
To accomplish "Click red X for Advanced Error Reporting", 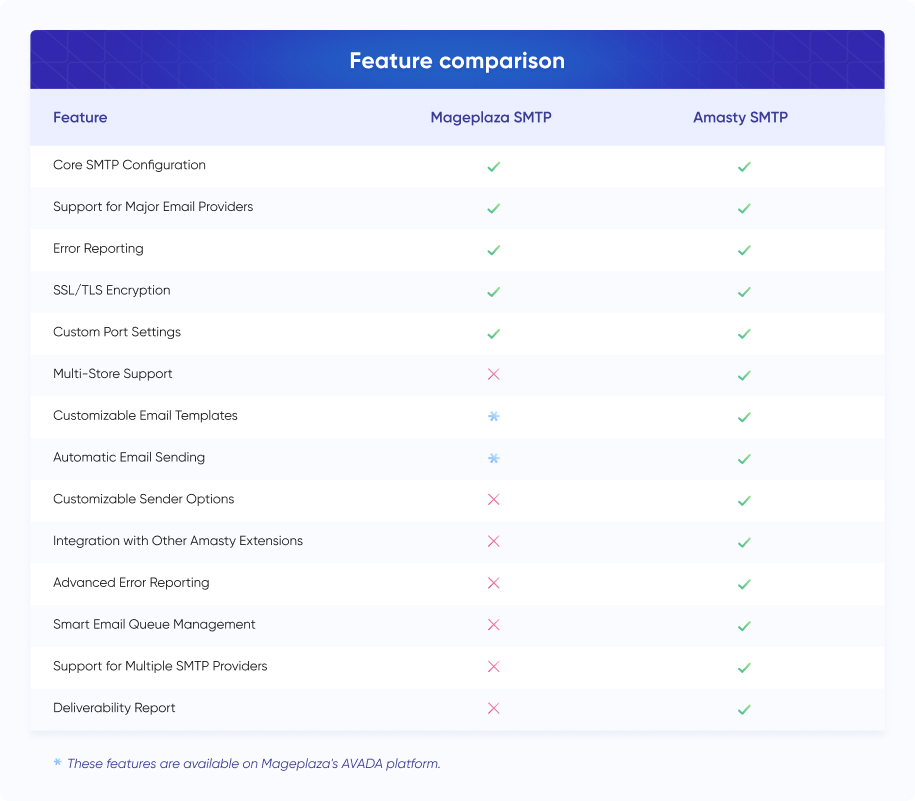I will (494, 583).
